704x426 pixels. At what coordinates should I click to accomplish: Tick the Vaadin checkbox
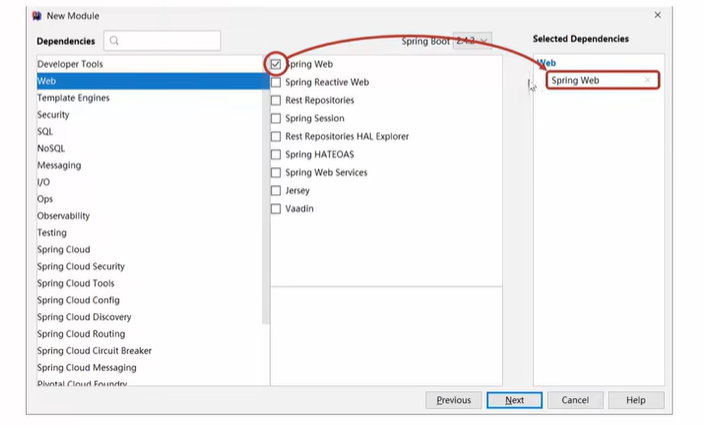click(x=276, y=209)
